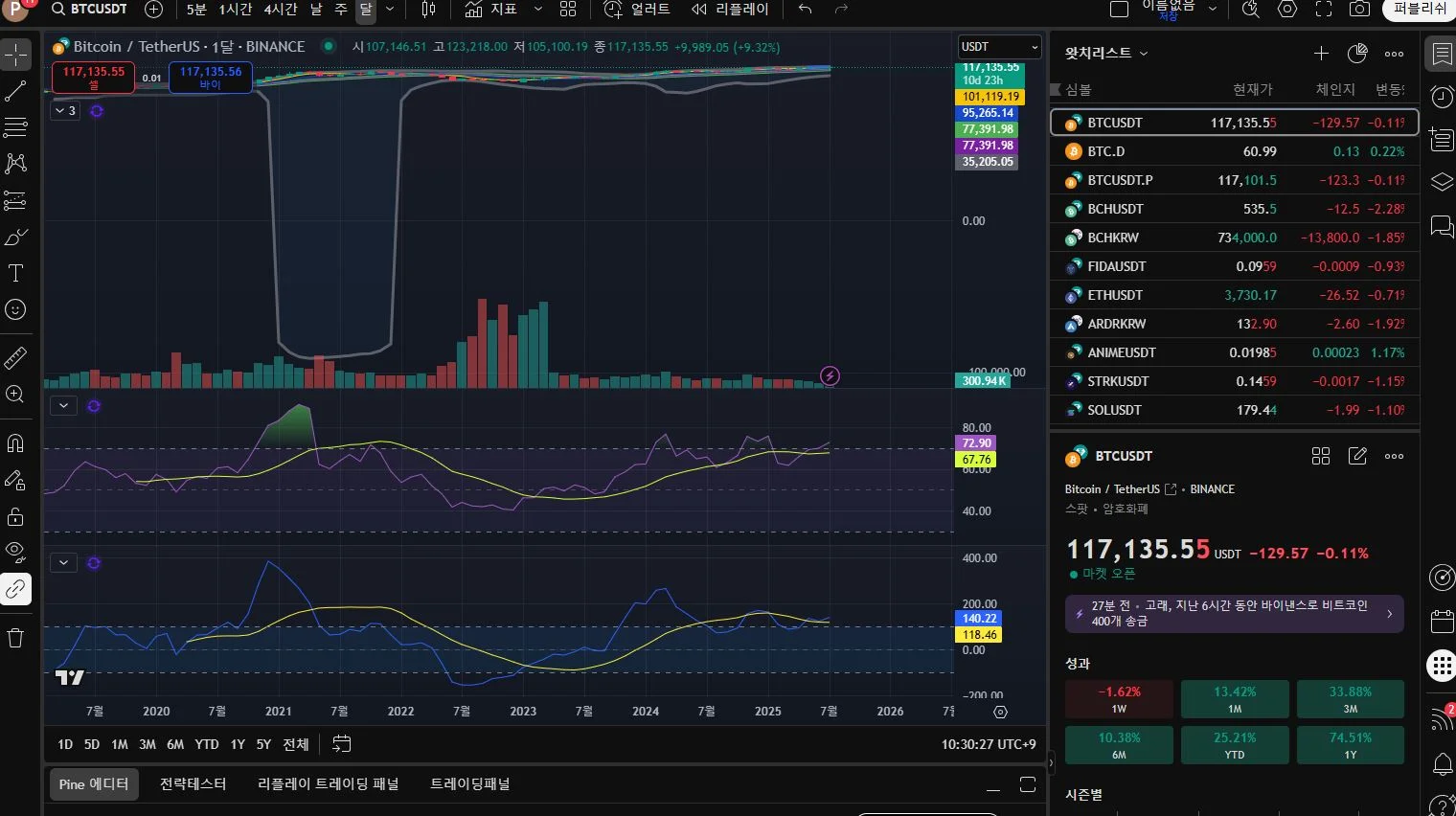This screenshot has height=816, width=1456.
Task: Open the 왓치리스트 list dropdown
Action: 1106,54
